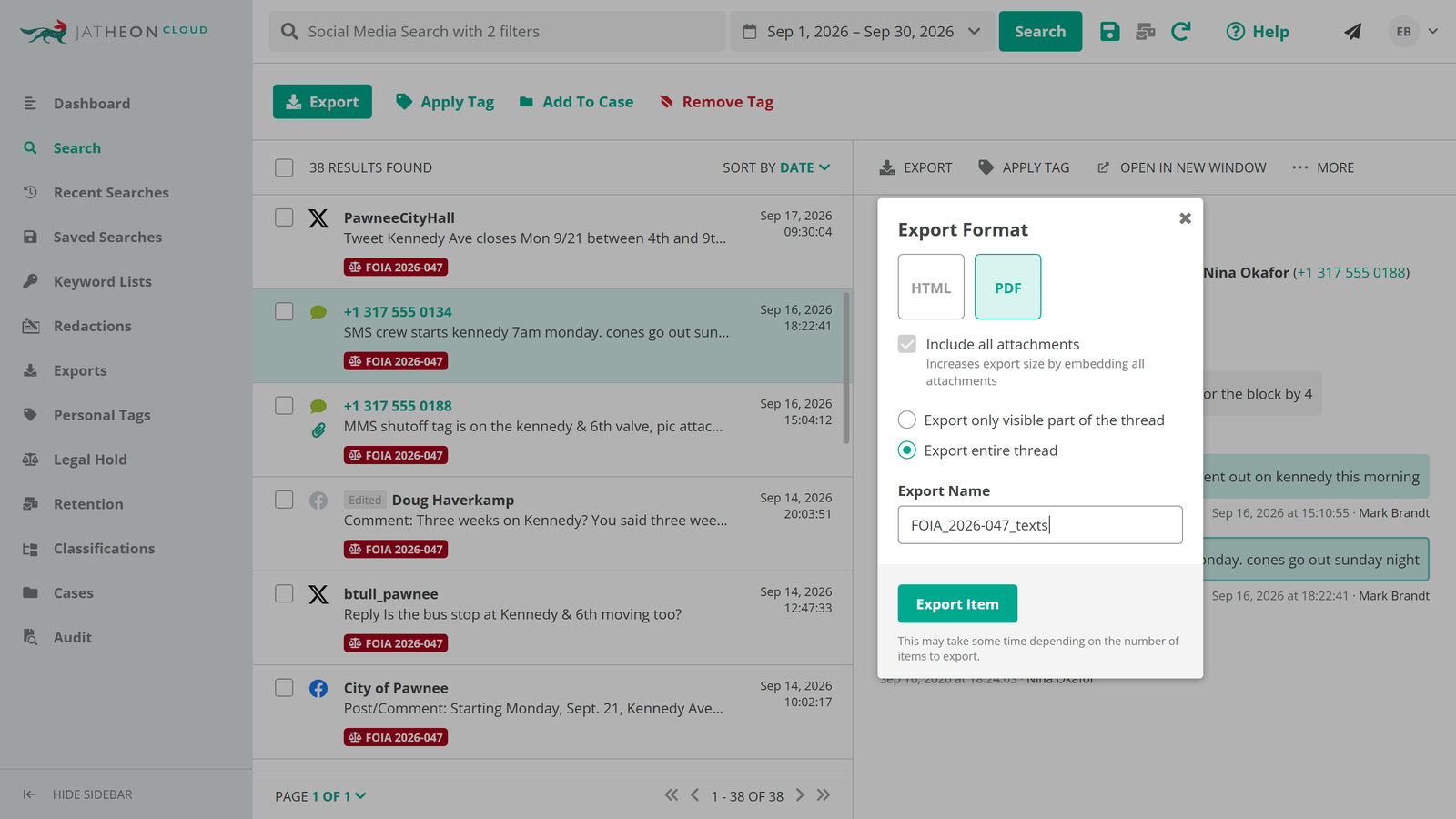This screenshot has width=1456, height=819.
Task: Click the X icon next to btull_pawnee
Action: point(318,594)
